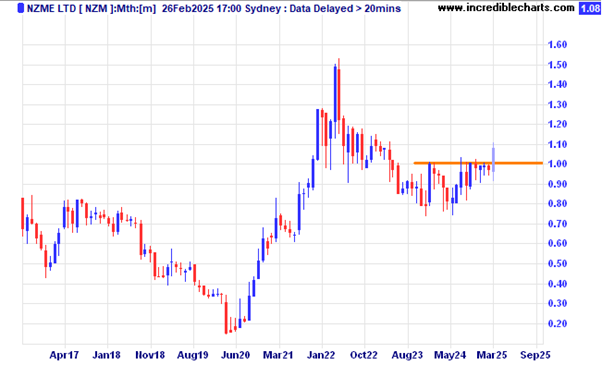Click the Aug19 date axis label
602x365 pixels.
193,355
